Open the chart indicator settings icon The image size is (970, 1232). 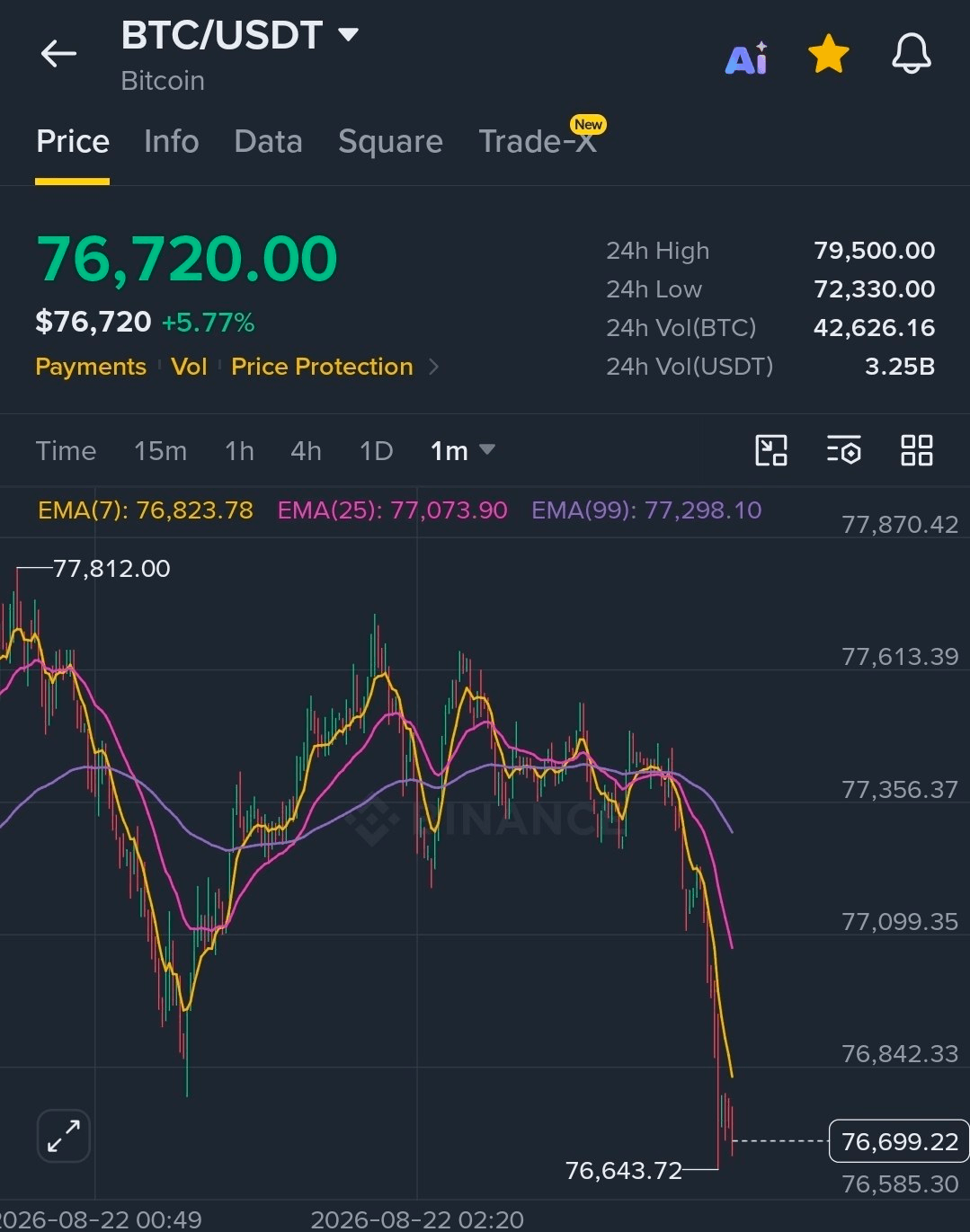point(844,449)
